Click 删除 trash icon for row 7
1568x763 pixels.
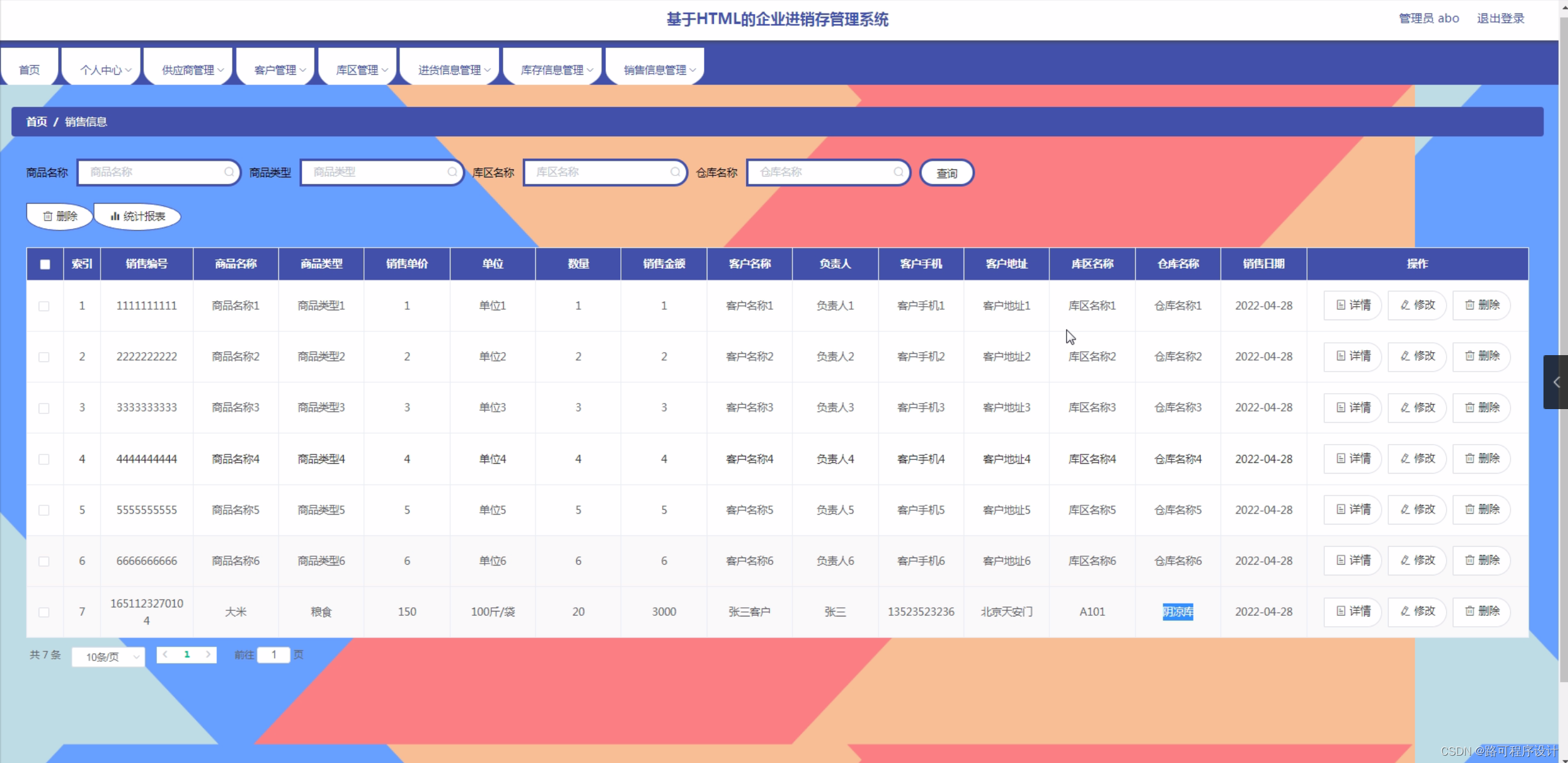(x=1469, y=611)
